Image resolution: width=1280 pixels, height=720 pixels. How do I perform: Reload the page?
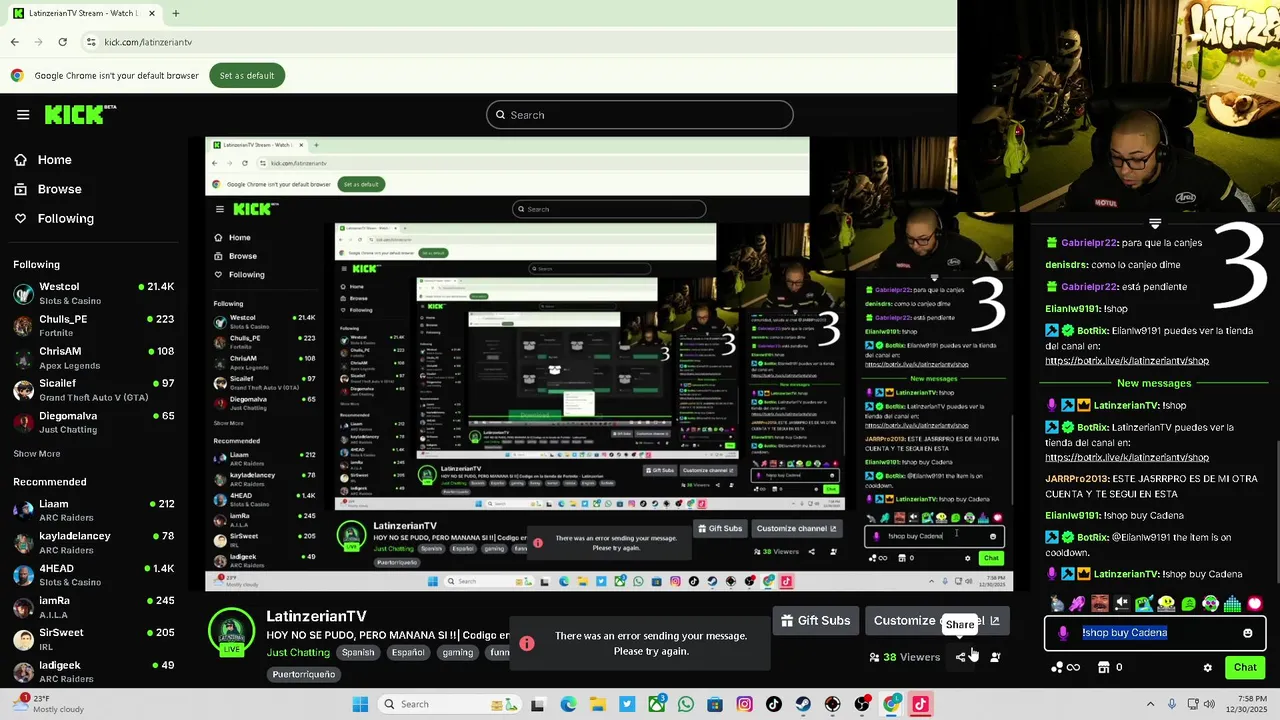click(x=62, y=42)
